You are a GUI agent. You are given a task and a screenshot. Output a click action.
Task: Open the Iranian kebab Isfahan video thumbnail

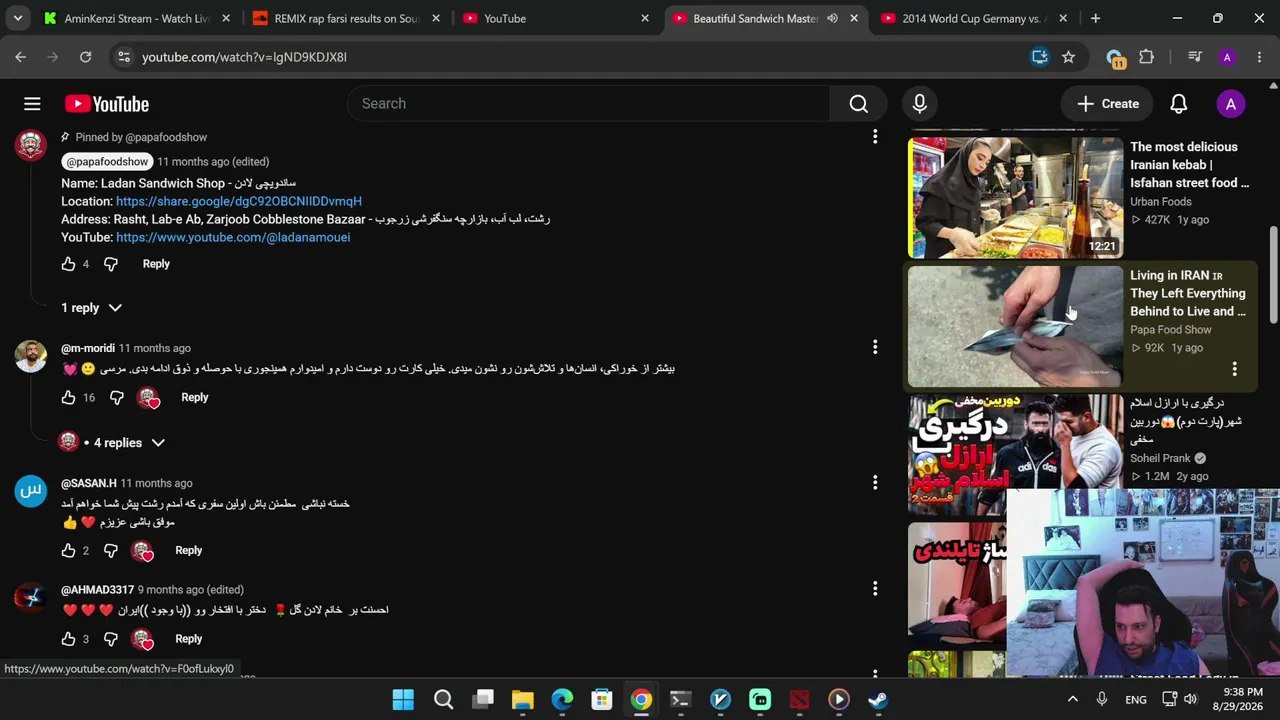point(1016,198)
